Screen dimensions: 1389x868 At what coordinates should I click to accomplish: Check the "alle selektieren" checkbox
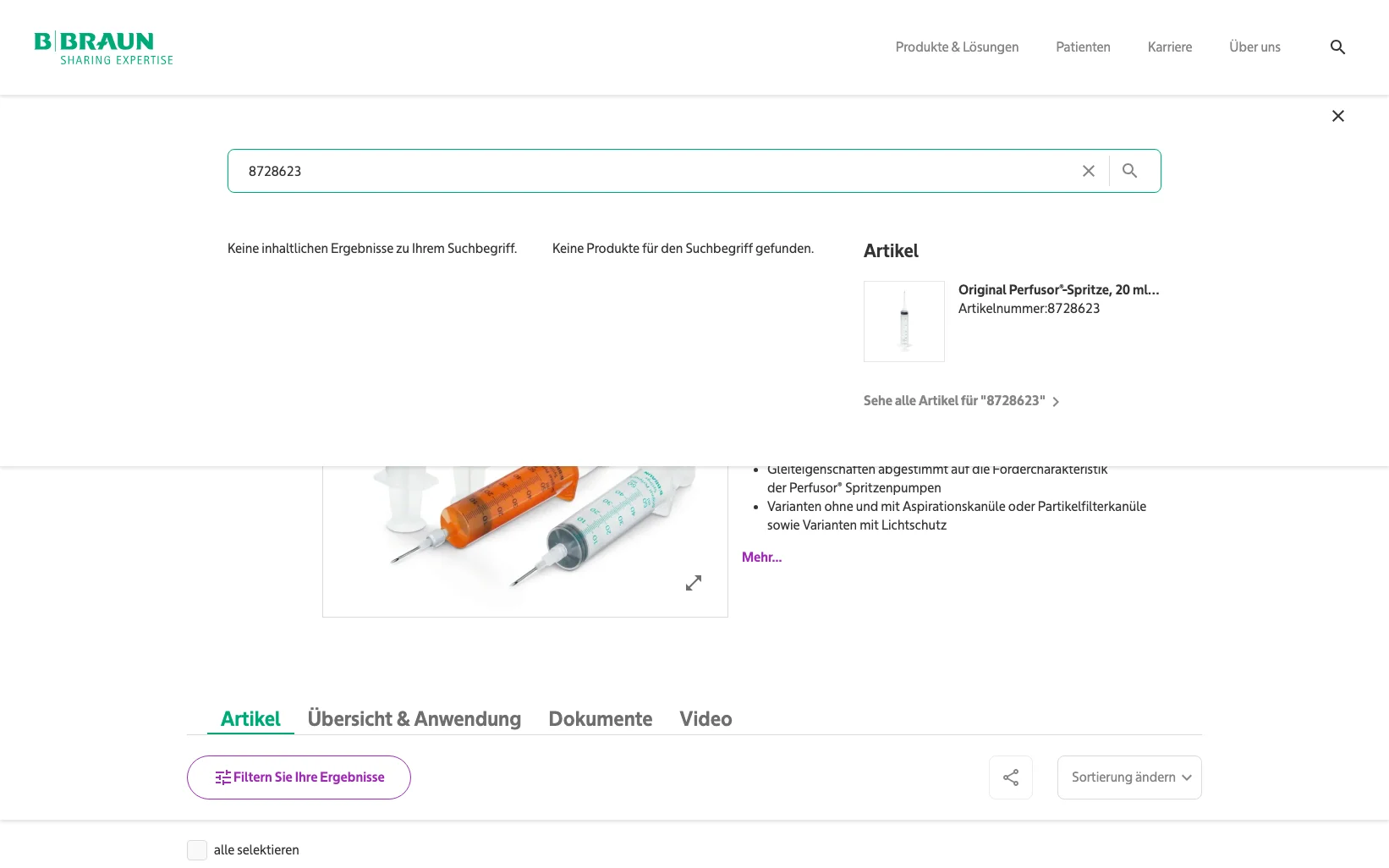point(197,850)
